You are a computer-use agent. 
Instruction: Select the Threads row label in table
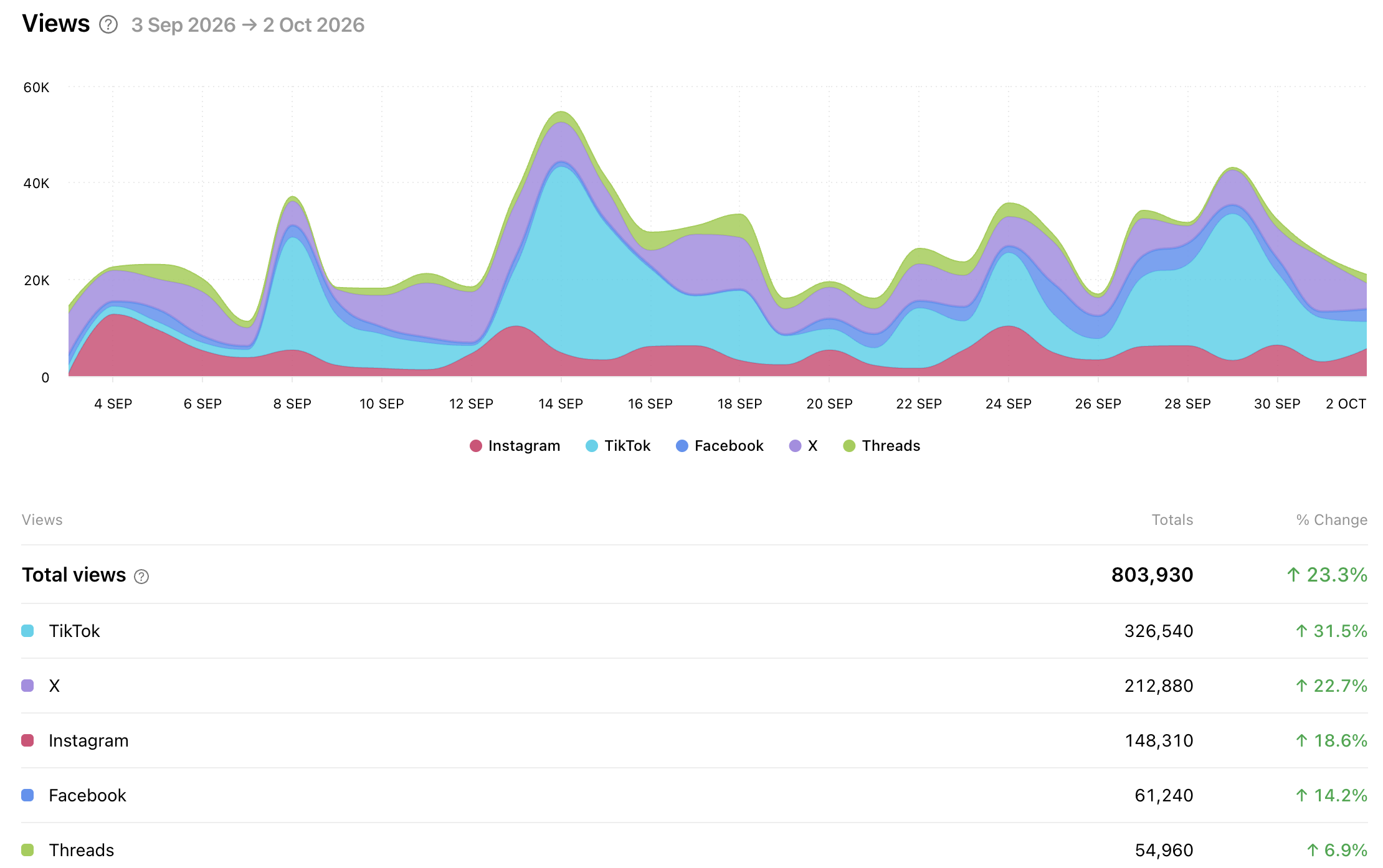[82, 850]
